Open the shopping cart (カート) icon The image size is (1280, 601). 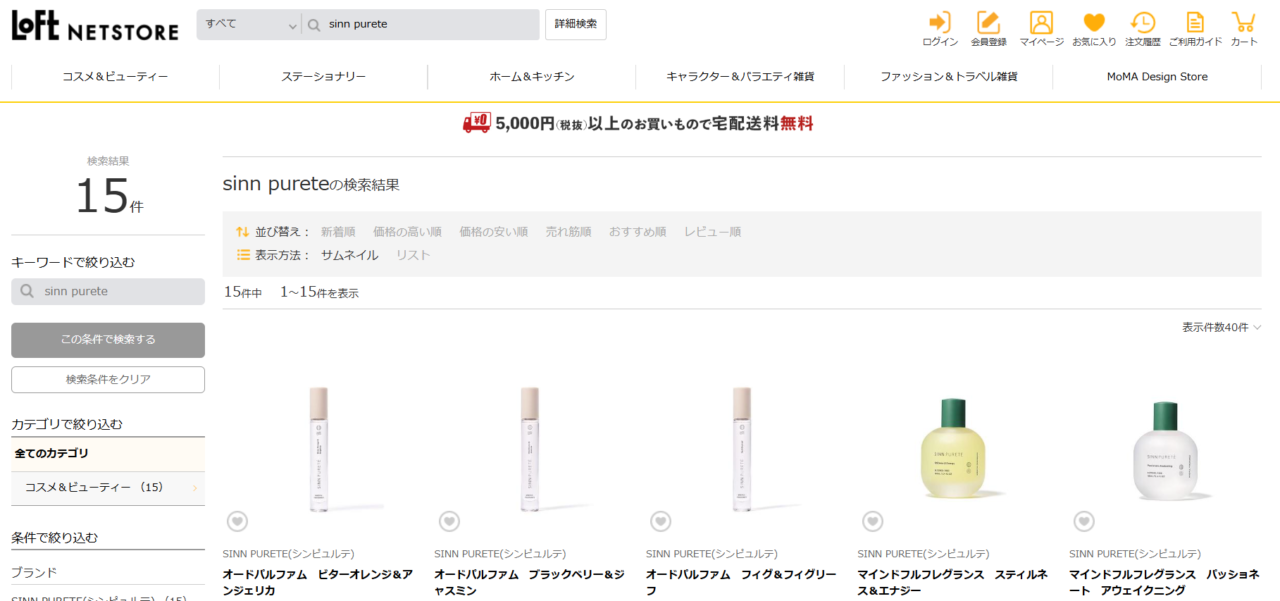[x=1244, y=28]
